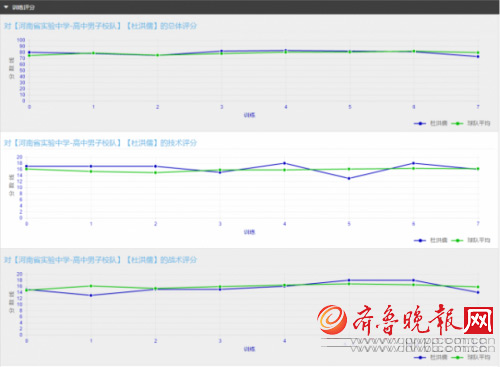Select blue data point at training 6 in 技术评分 chart

pyautogui.click(x=413, y=163)
